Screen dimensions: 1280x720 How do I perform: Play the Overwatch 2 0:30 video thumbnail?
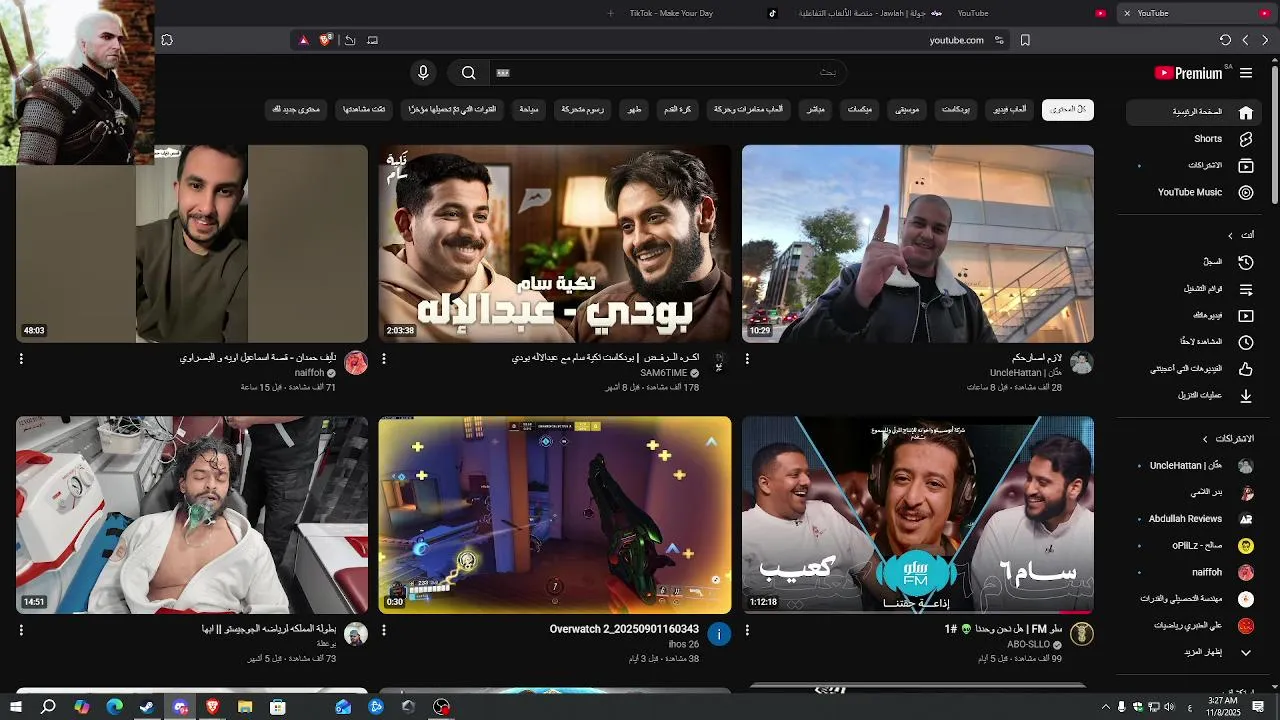pos(555,515)
